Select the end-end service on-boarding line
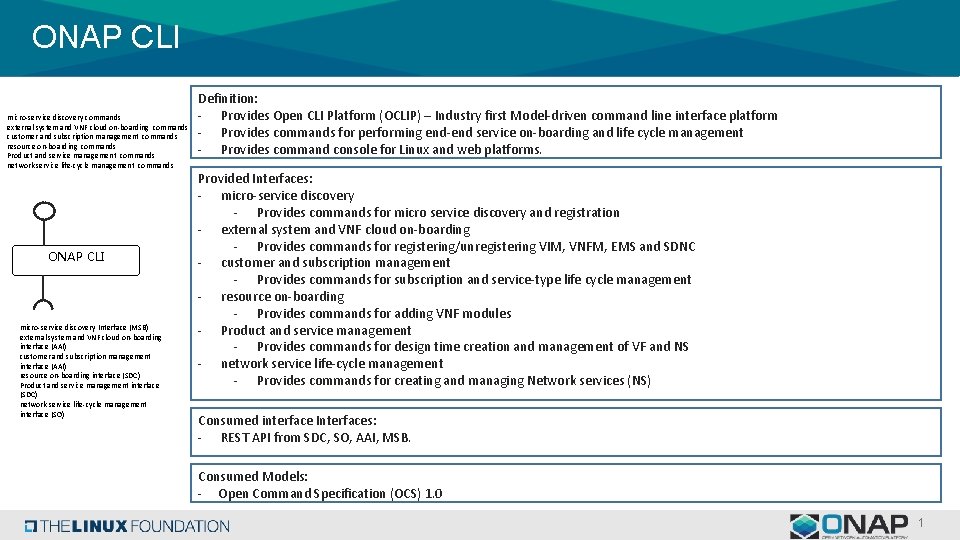The image size is (960, 540). 482,133
